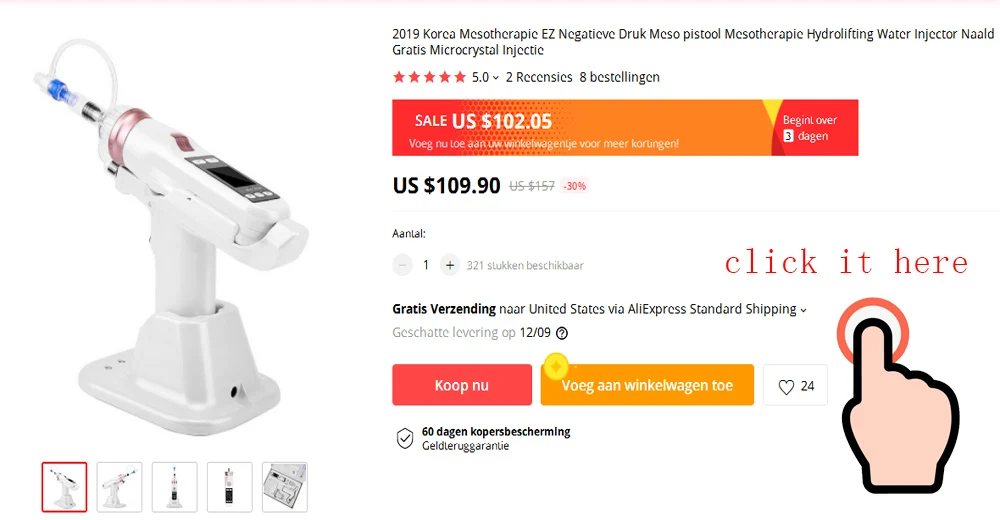1000x520 pixels.
Task: Increase quantity with plus button
Action: coord(450,265)
